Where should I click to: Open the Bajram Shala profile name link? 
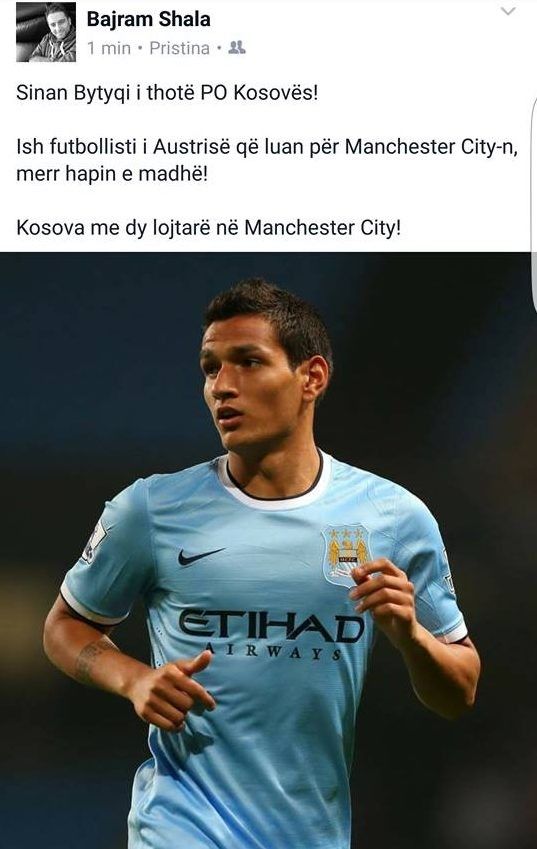tap(148, 19)
